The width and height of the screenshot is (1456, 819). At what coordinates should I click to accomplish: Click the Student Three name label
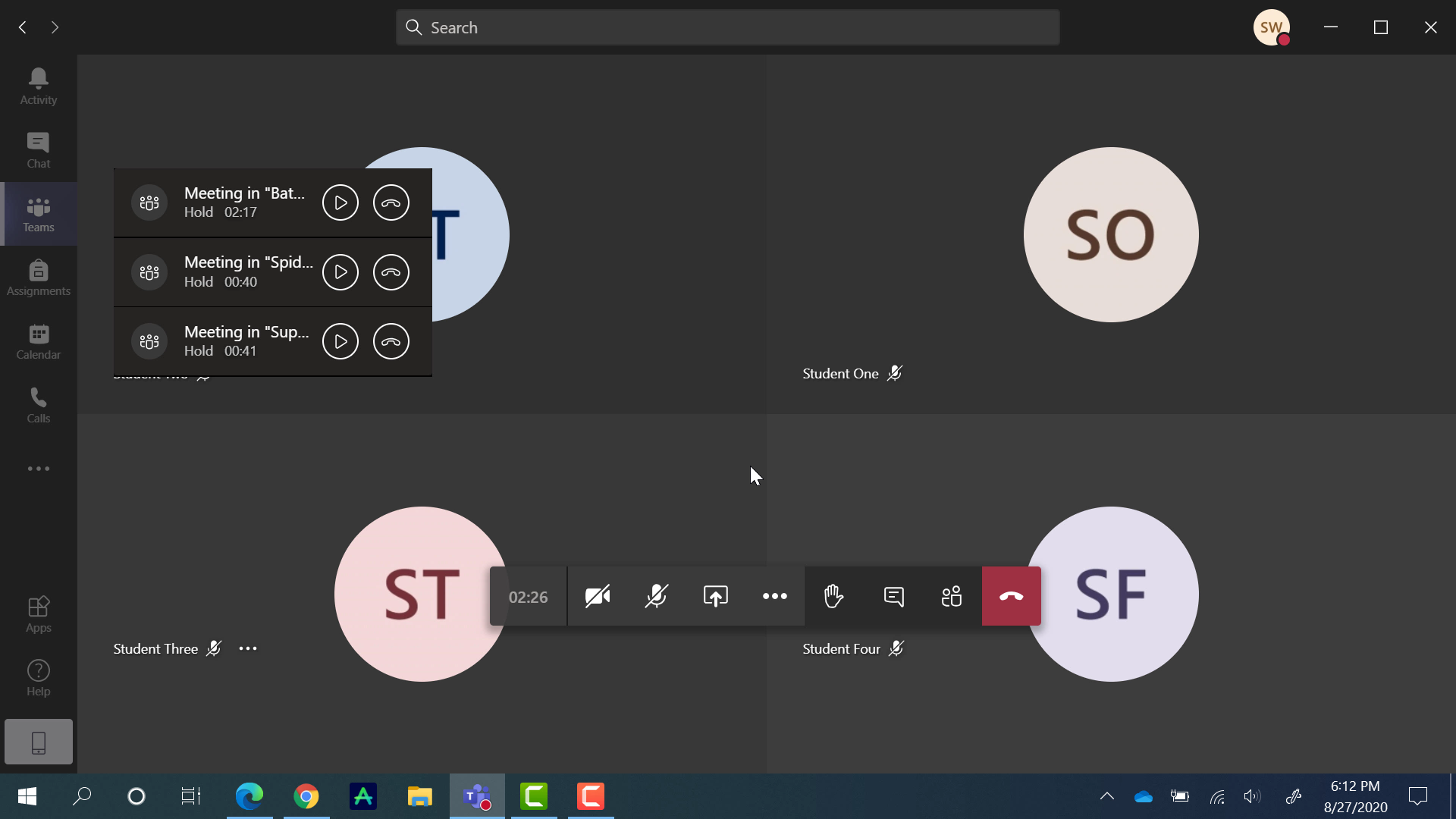tap(155, 649)
